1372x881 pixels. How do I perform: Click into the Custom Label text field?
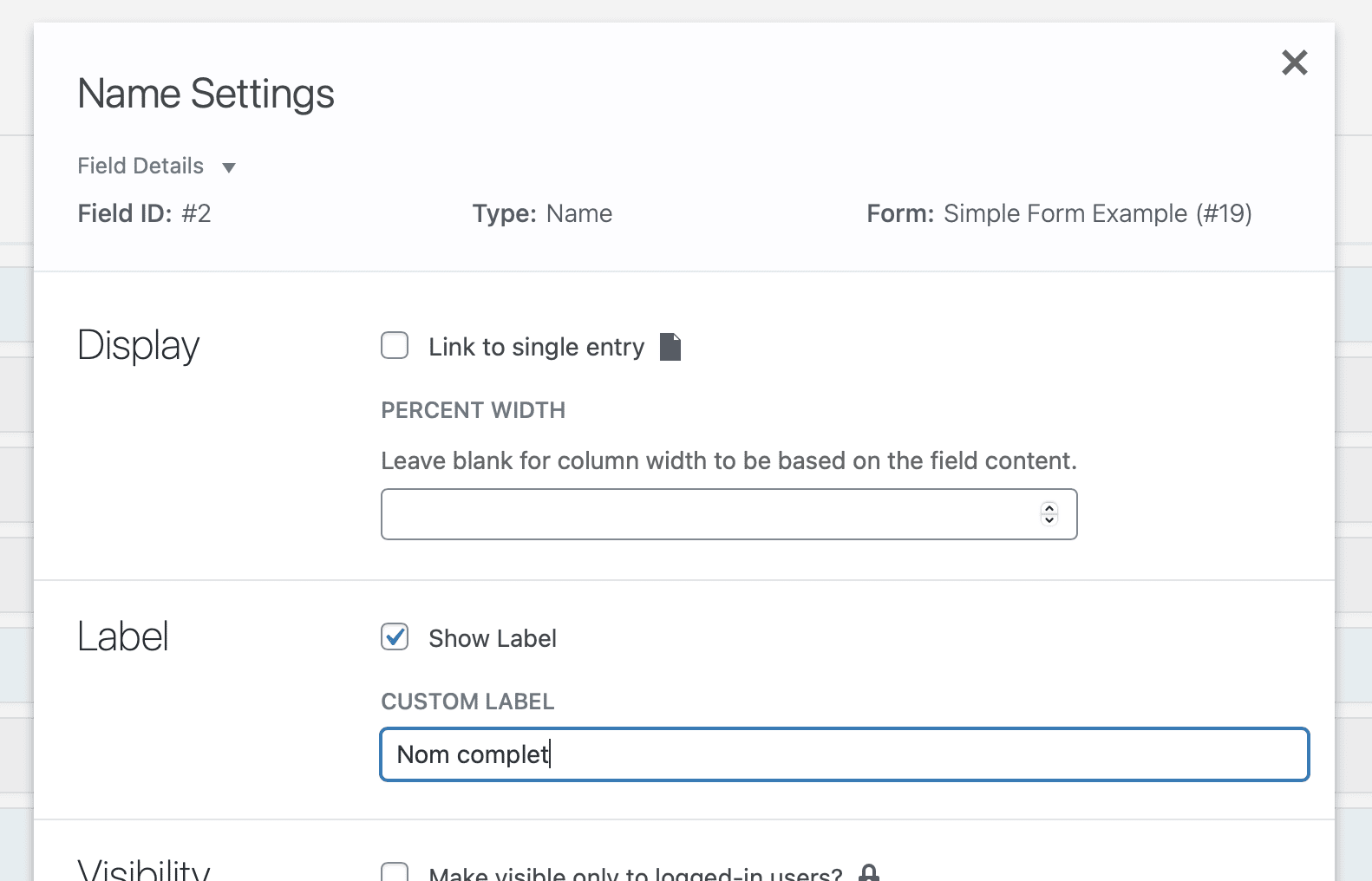click(843, 754)
